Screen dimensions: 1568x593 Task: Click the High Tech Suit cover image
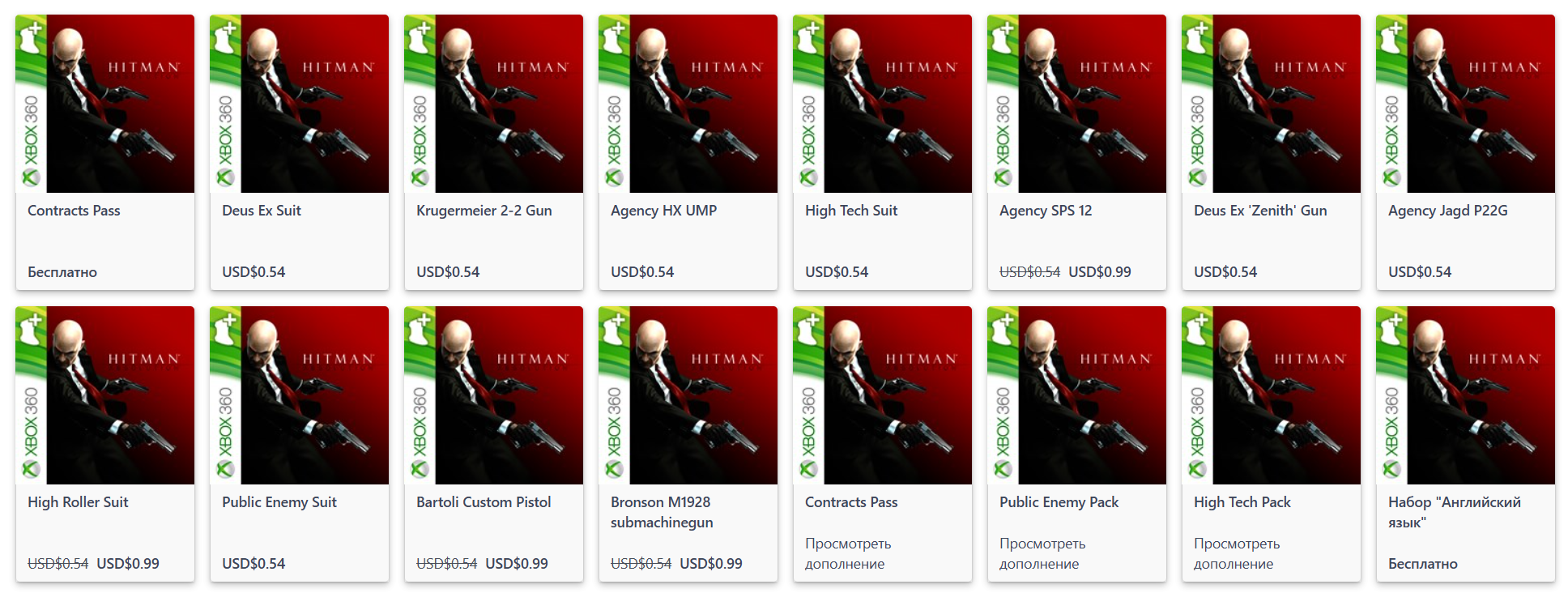883,104
